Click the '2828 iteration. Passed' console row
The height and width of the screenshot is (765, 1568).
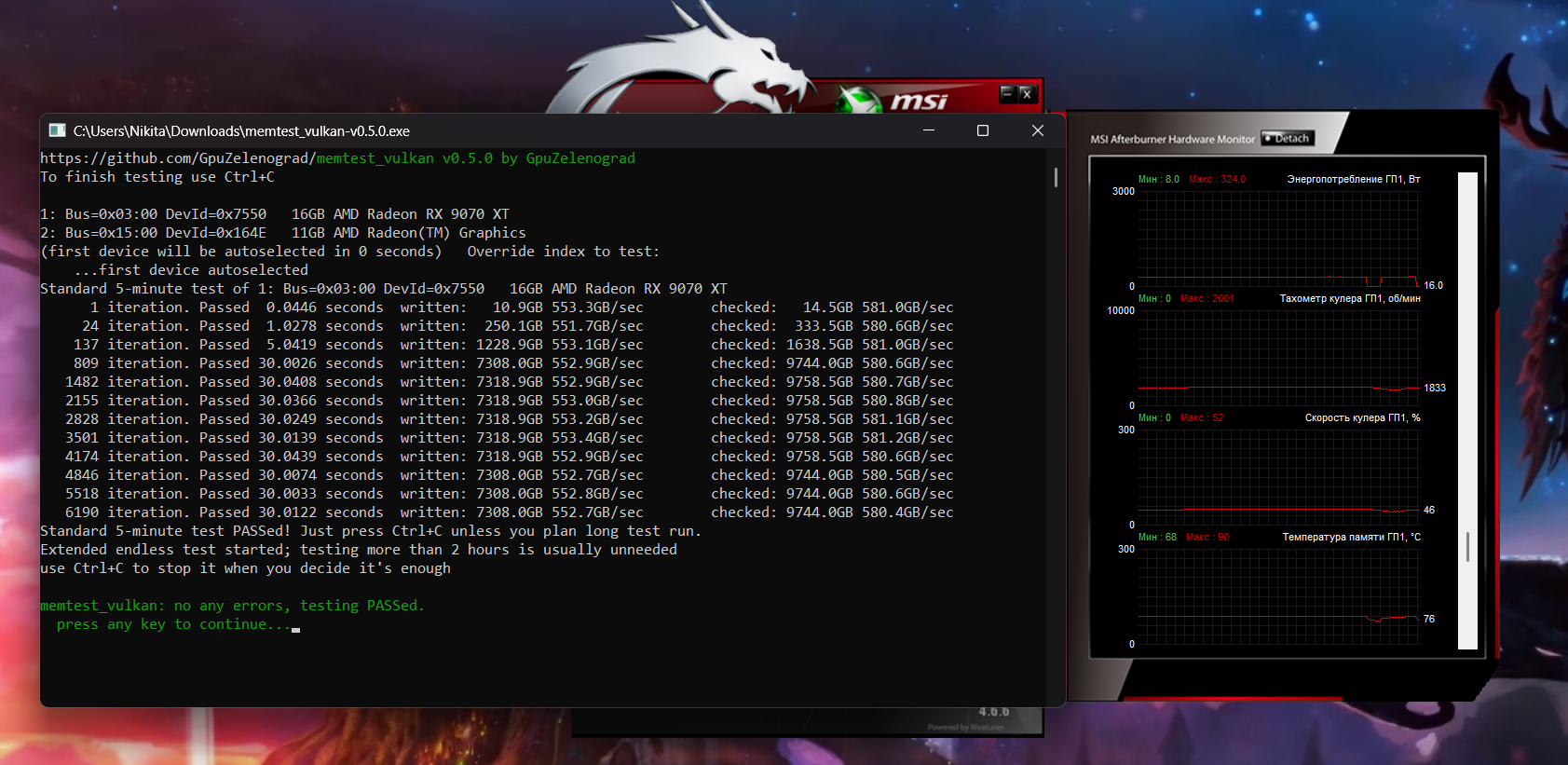tap(510, 419)
